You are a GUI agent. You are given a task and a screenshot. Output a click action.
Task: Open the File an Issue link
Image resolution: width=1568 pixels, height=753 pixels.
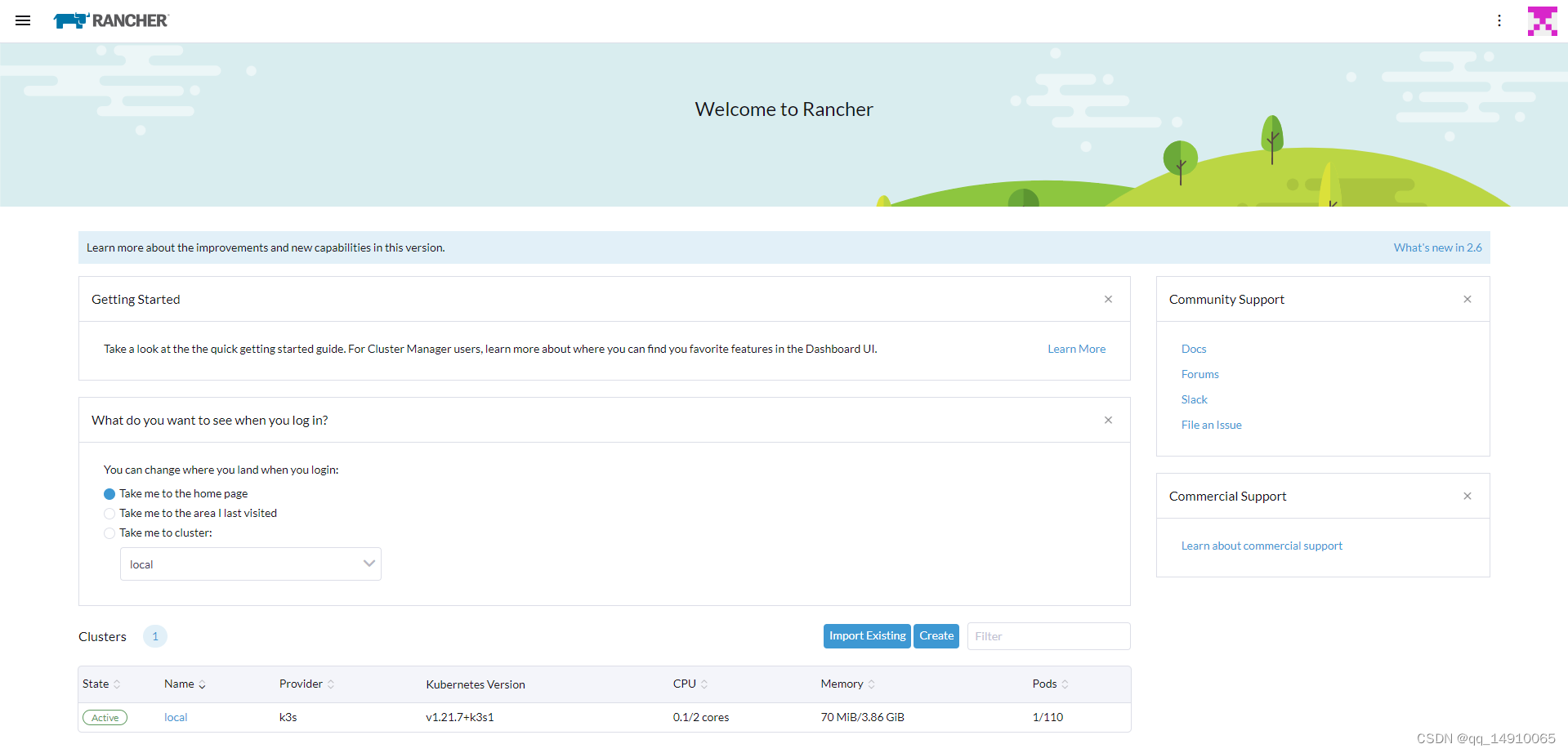tap(1211, 425)
